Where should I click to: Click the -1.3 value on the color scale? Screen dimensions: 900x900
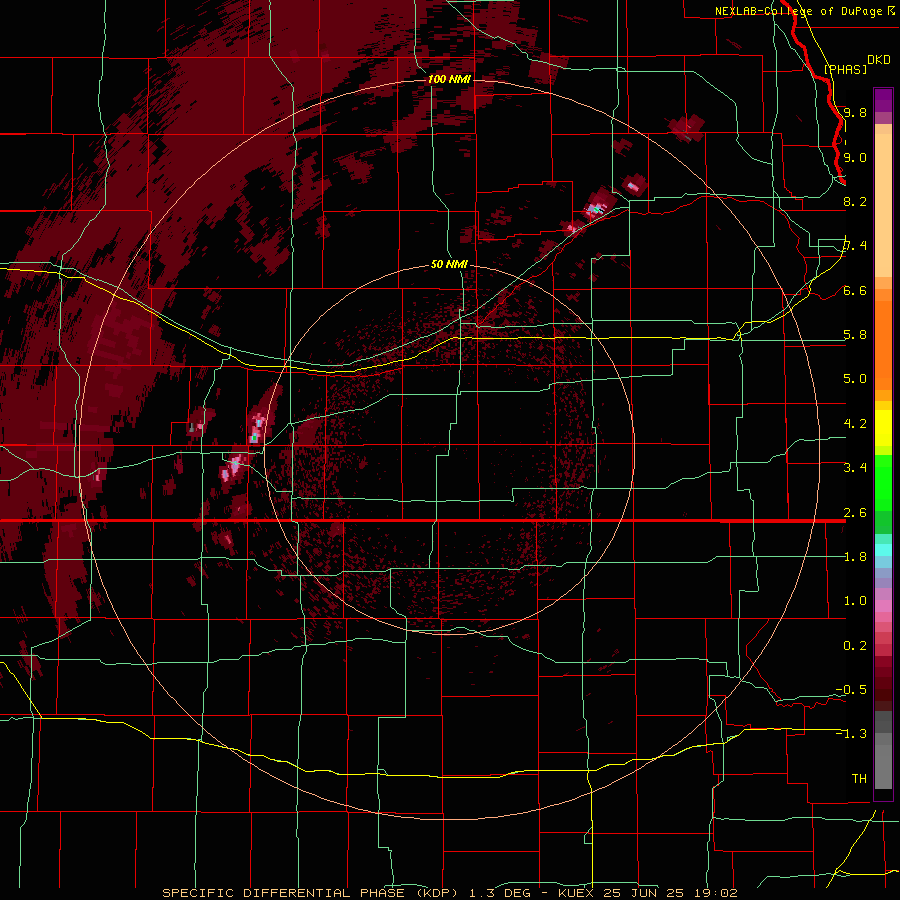click(x=851, y=734)
